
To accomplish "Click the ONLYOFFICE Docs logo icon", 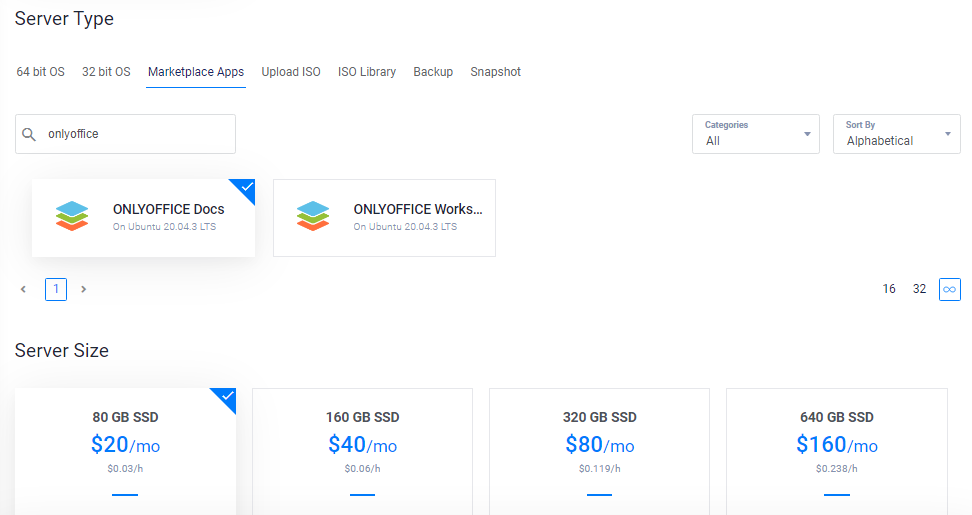I will (x=72, y=216).
